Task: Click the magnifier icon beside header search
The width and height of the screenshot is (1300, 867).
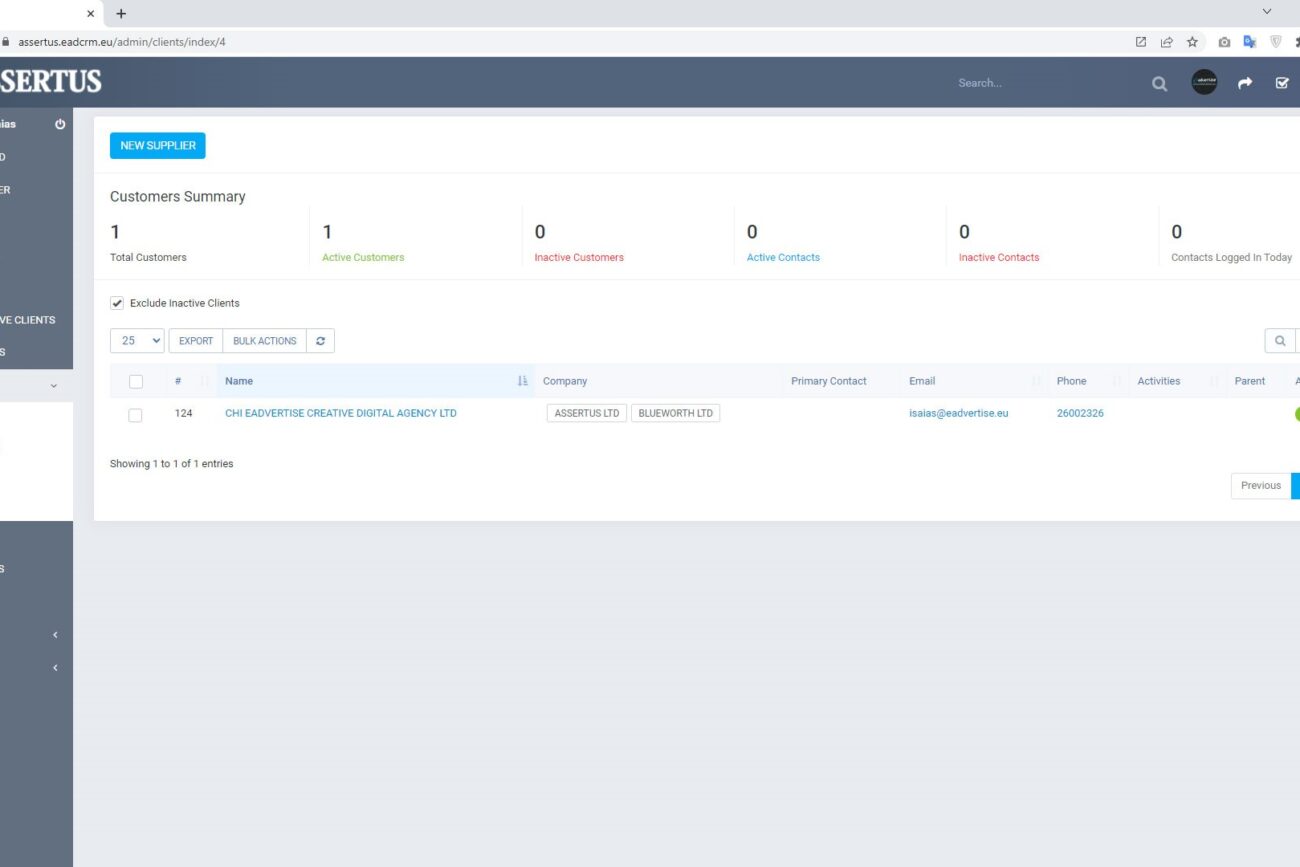Action: pos(1159,84)
